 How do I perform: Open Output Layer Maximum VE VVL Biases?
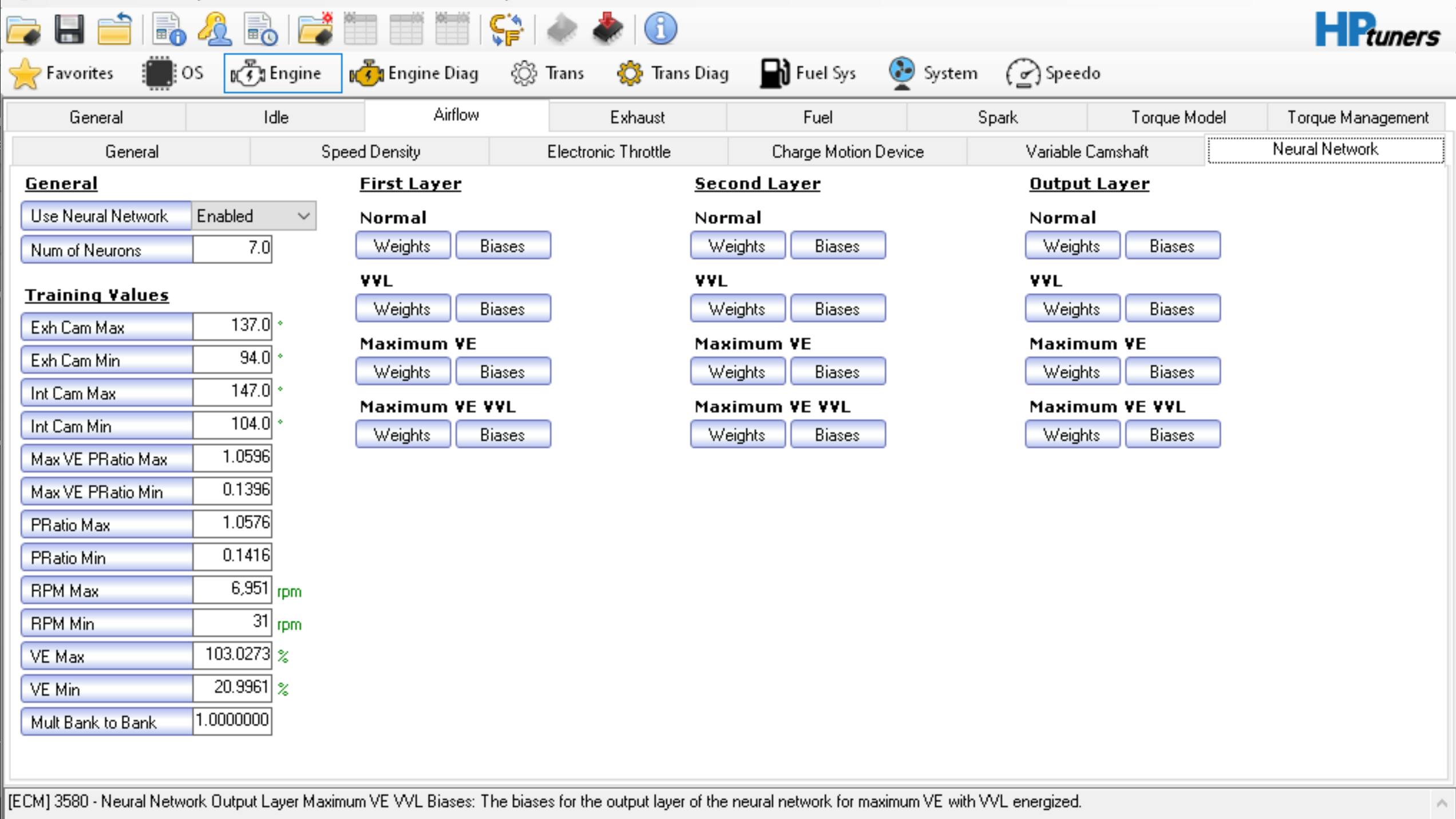pos(1172,434)
